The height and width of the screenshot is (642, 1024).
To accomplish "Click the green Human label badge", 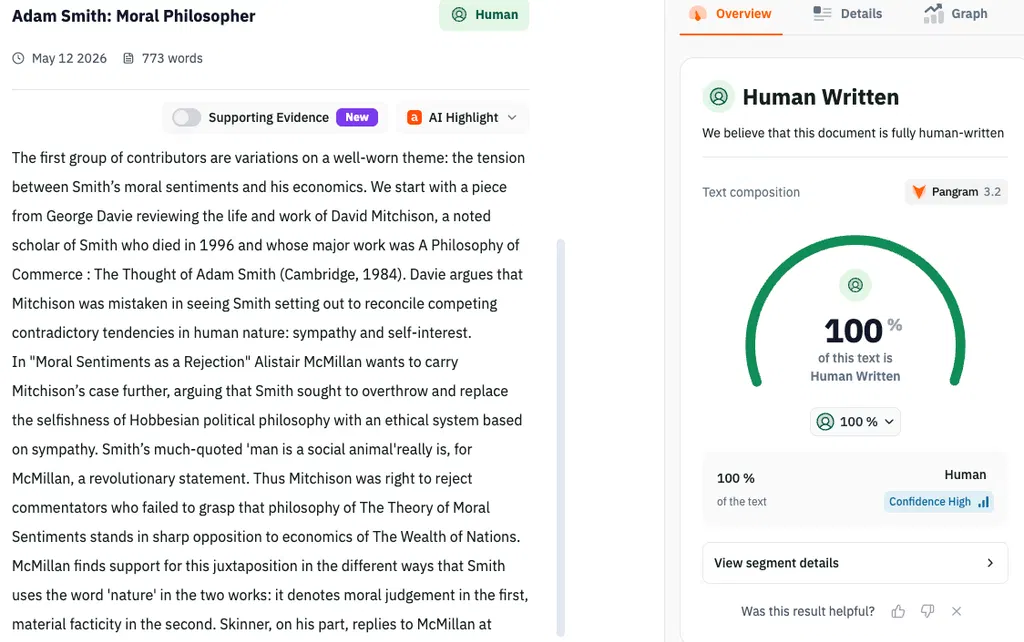I will (x=484, y=14).
